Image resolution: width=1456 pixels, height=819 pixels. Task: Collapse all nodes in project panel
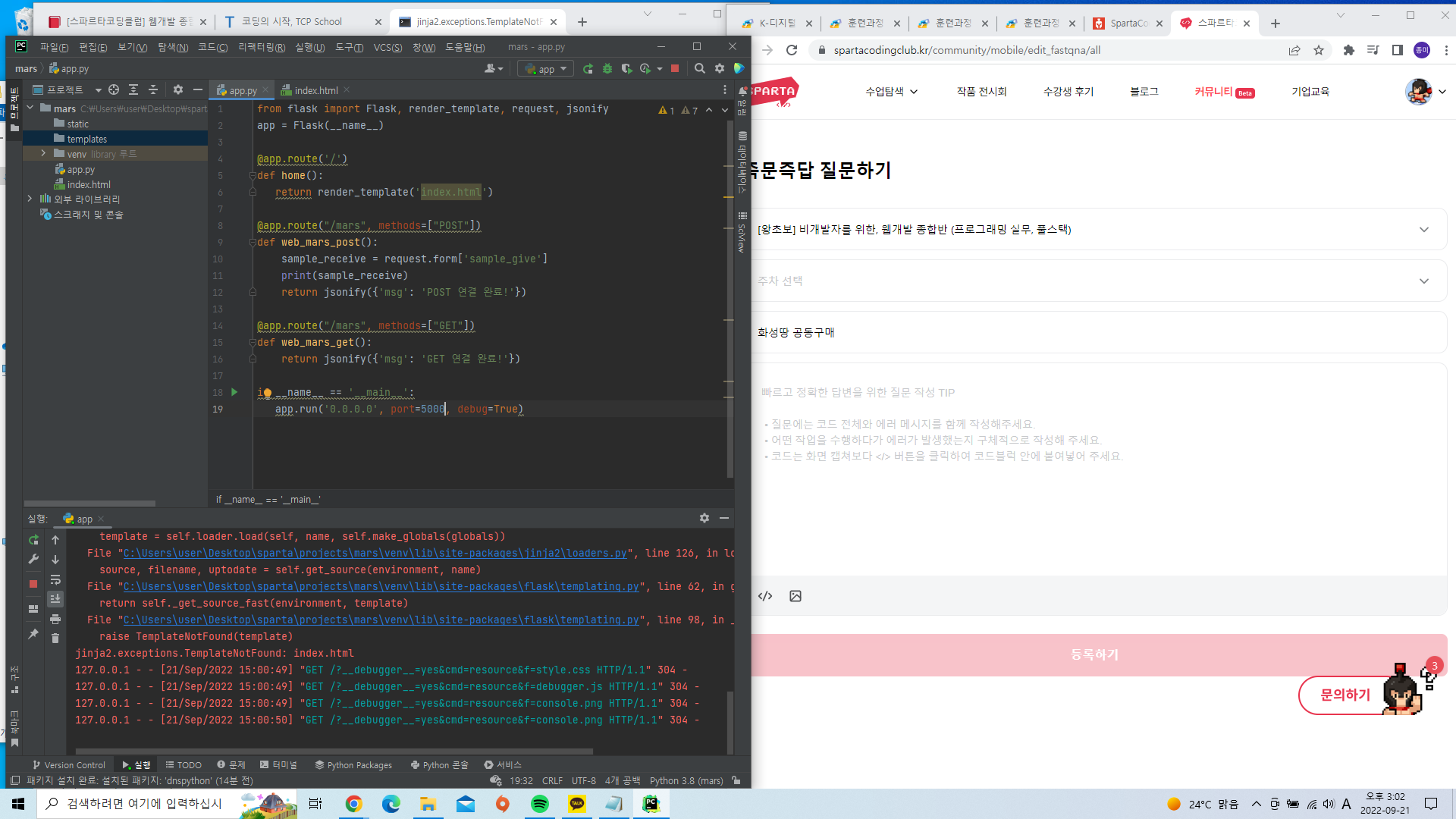pos(152,89)
